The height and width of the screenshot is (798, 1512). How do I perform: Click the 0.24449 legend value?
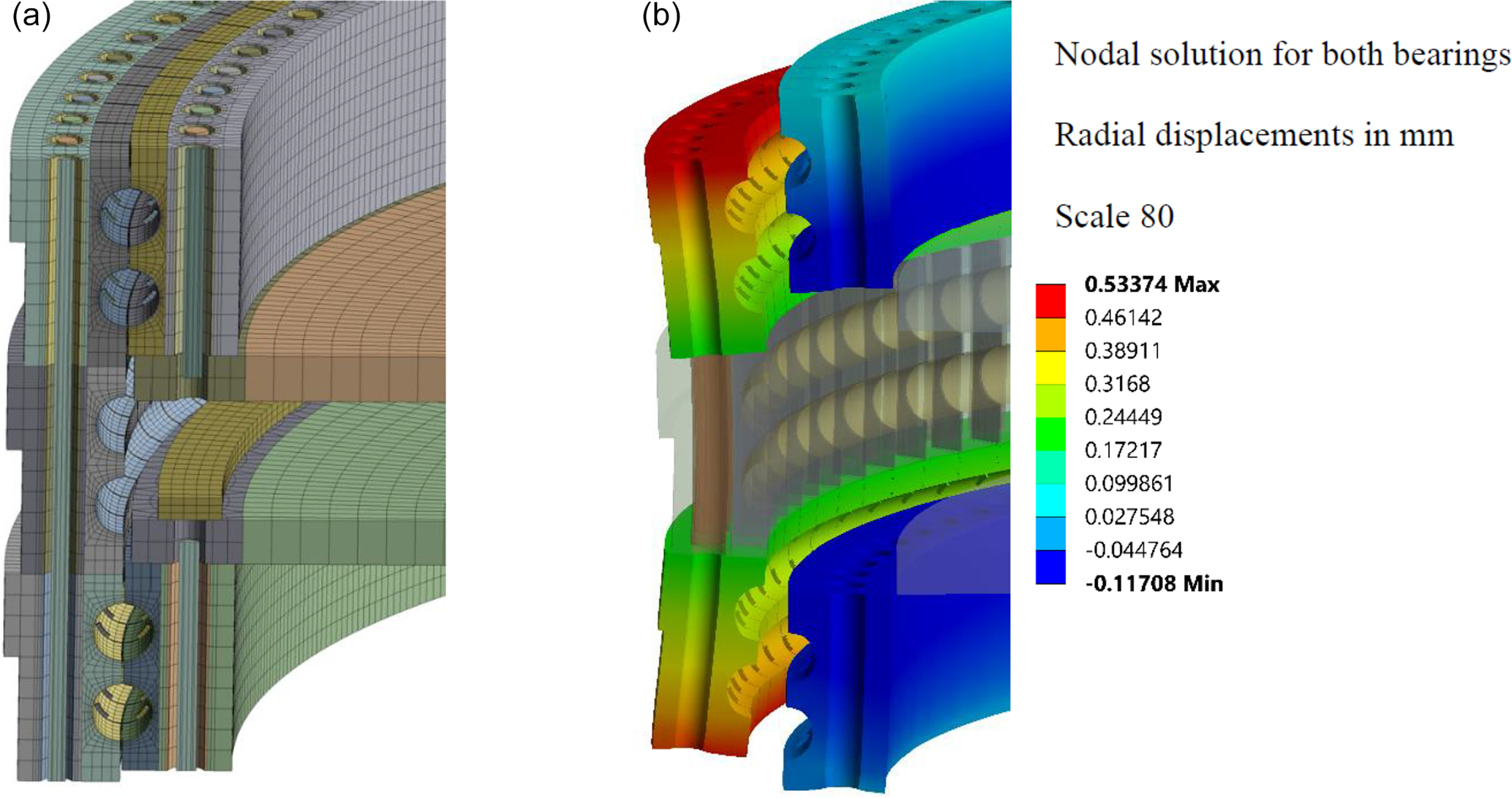coord(1123,417)
